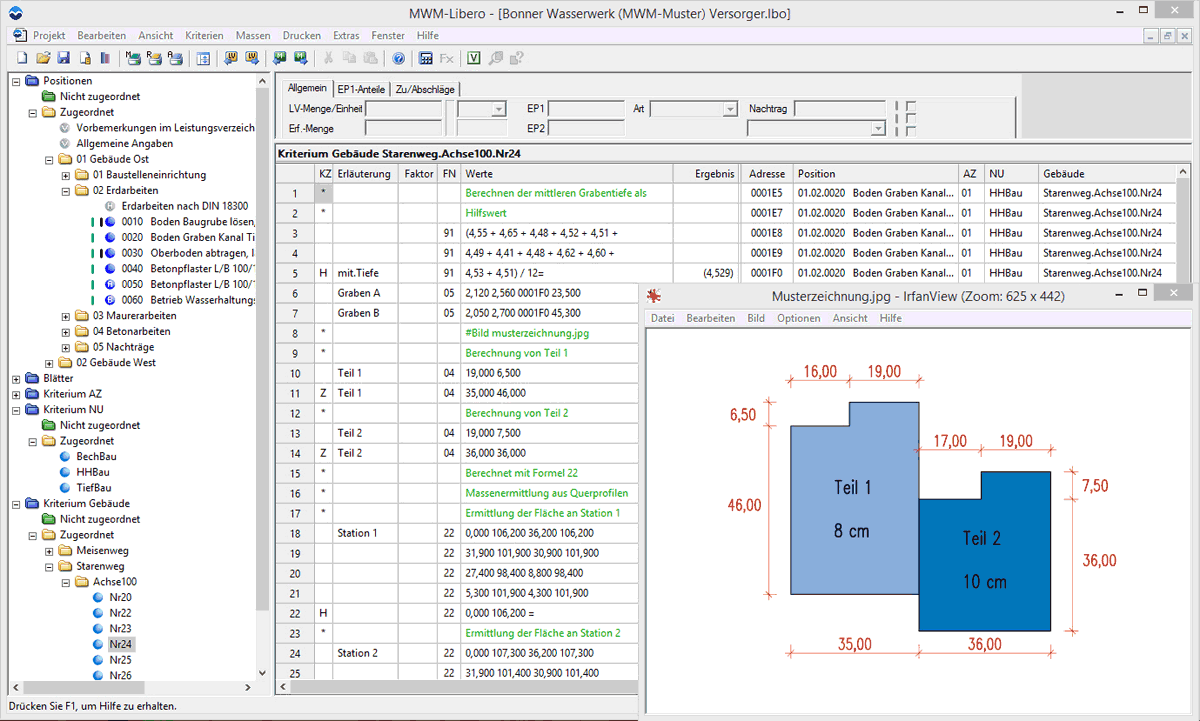
Task: Click the context help question mark icon
Action: point(515,58)
